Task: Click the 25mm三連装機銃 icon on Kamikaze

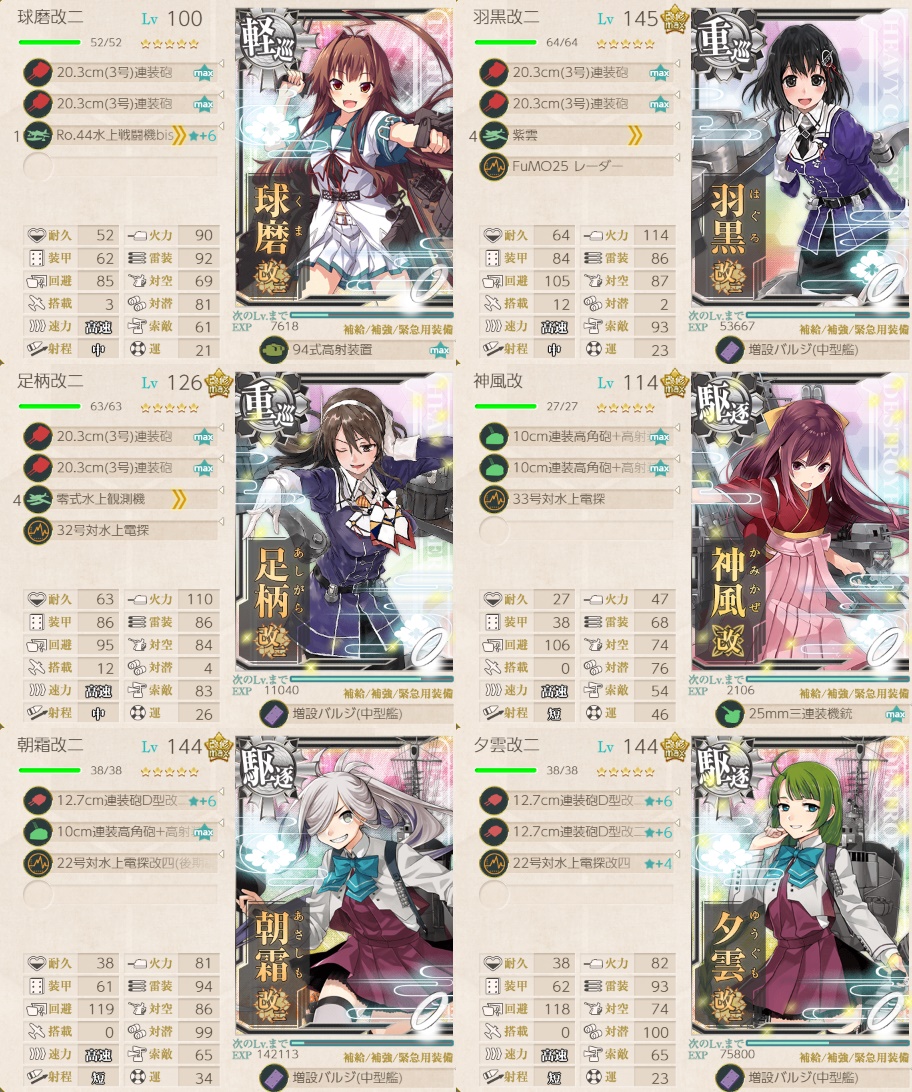Action: [730, 713]
